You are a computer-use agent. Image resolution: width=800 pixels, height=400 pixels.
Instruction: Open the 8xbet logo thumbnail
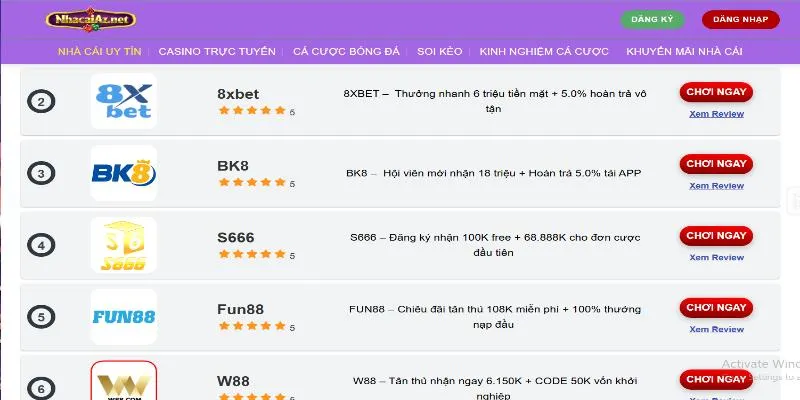point(124,101)
